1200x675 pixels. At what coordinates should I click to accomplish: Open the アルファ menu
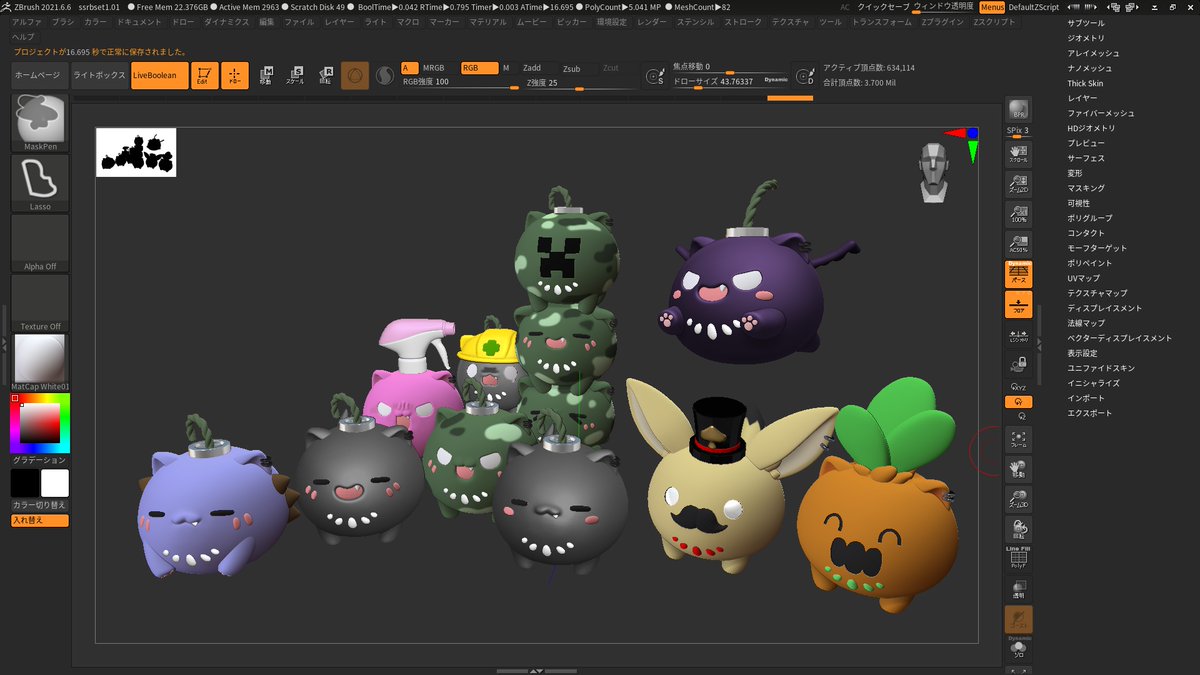[x=27, y=21]
